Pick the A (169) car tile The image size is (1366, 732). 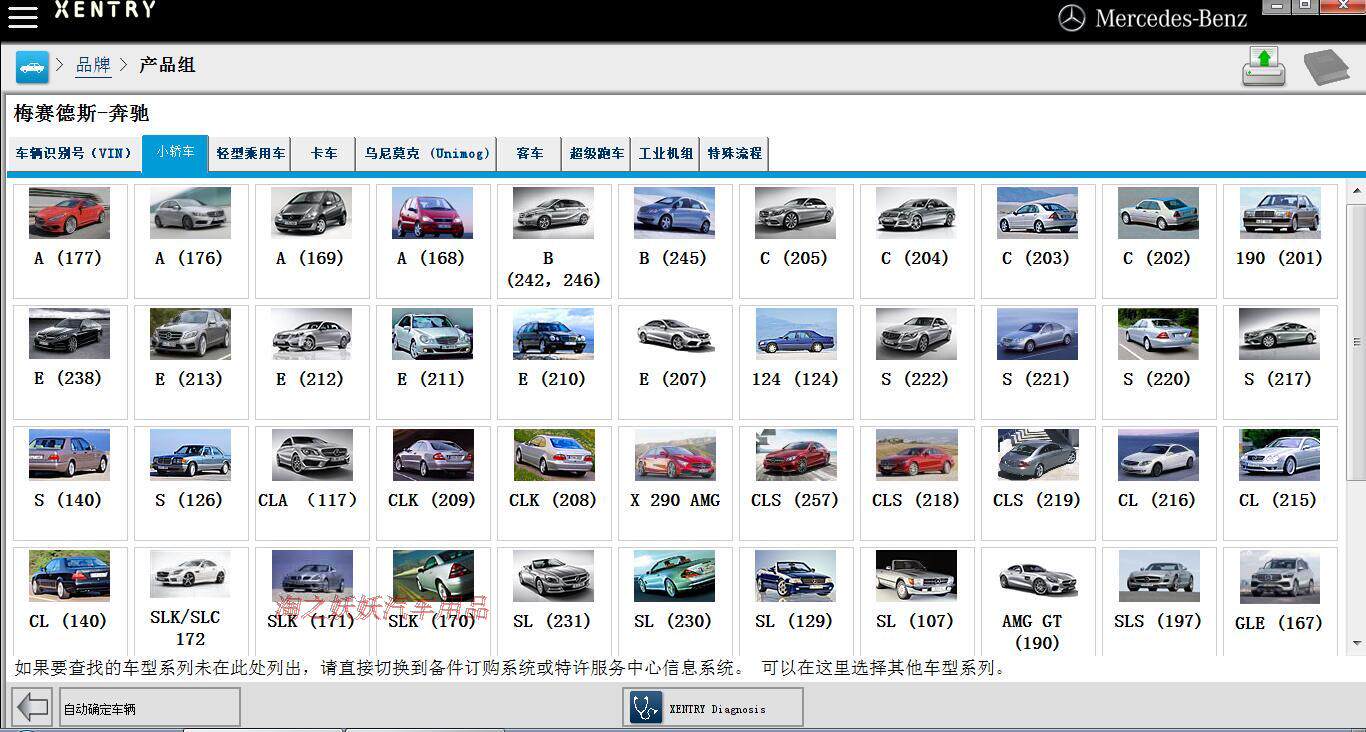tap(312, 241)
